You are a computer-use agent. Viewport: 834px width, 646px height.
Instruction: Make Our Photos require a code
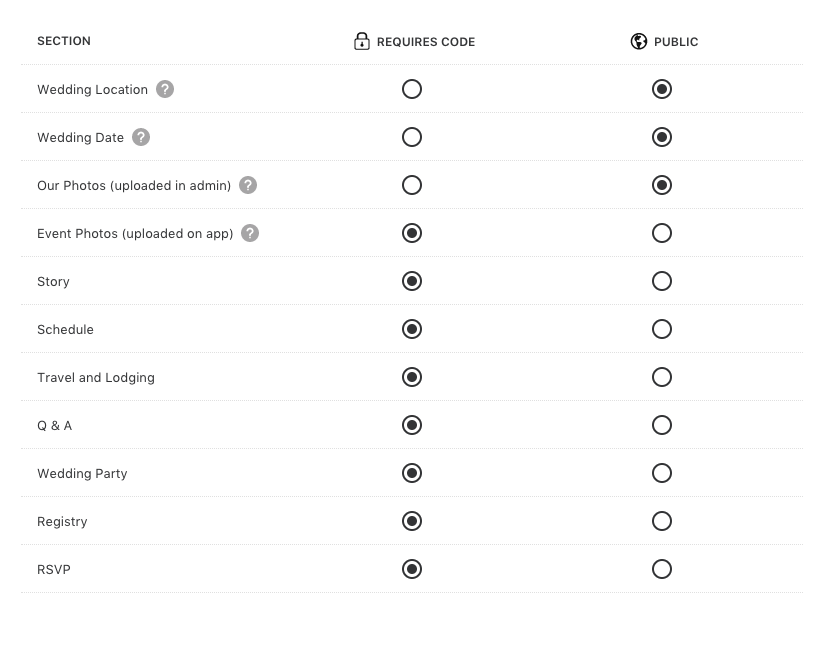click(412, 185)
